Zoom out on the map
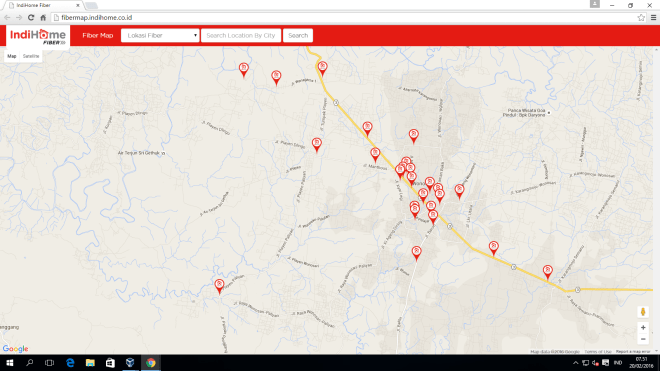The image size is (660, 371). coord(643,339)
